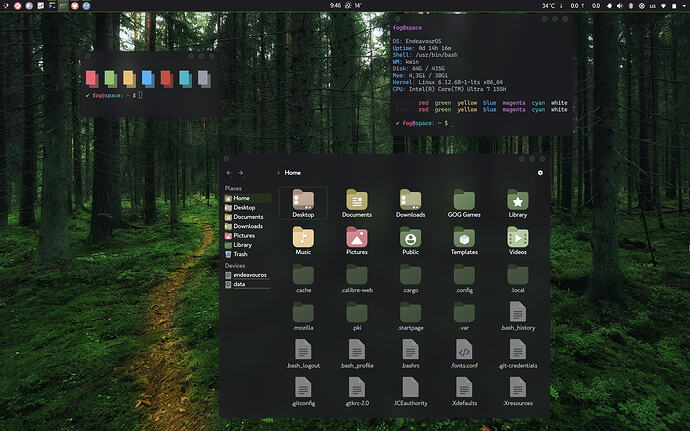Screen dimensions: 690x431
Task: Select the .git-credentials file
Action: point(518,354)
